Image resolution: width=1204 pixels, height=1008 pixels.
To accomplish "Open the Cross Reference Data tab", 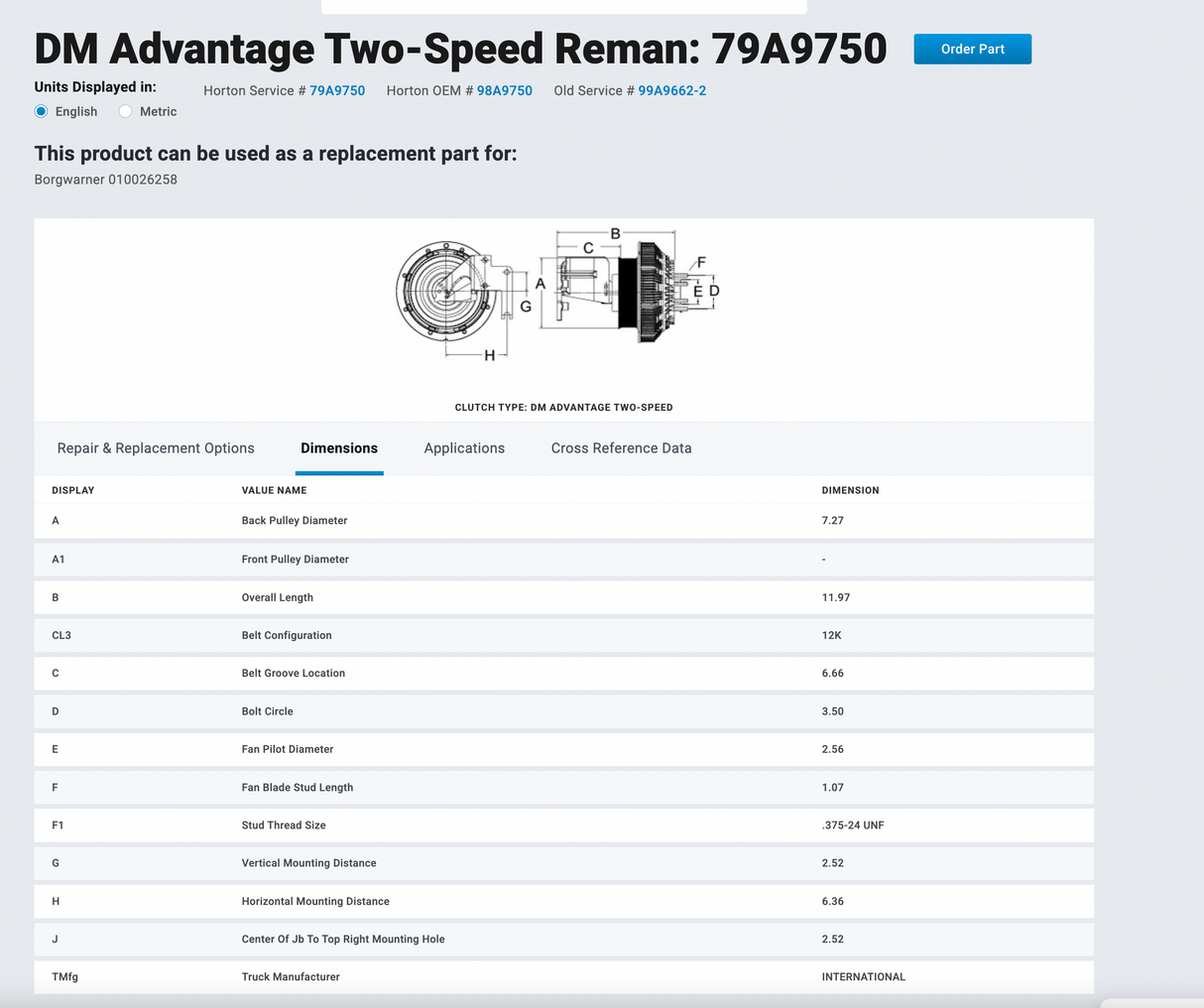I will pos(621,448).
